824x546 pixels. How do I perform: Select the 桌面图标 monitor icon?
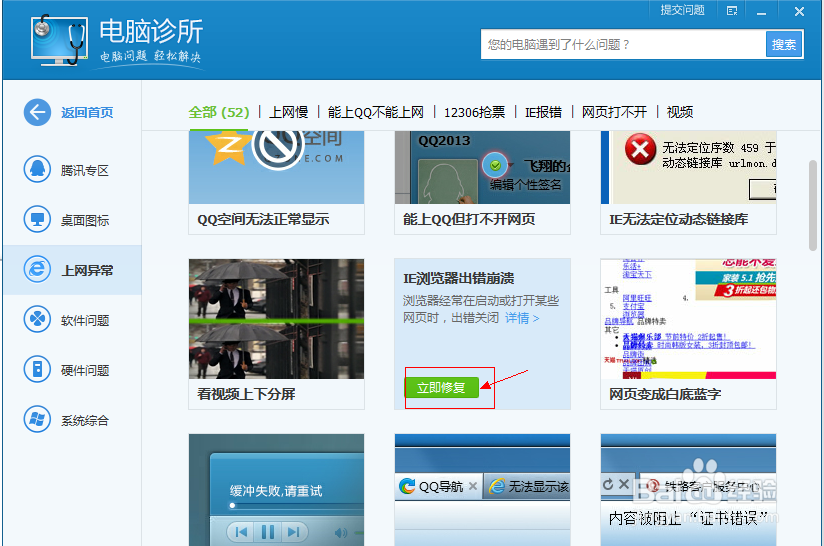click(x=37, y=220)
